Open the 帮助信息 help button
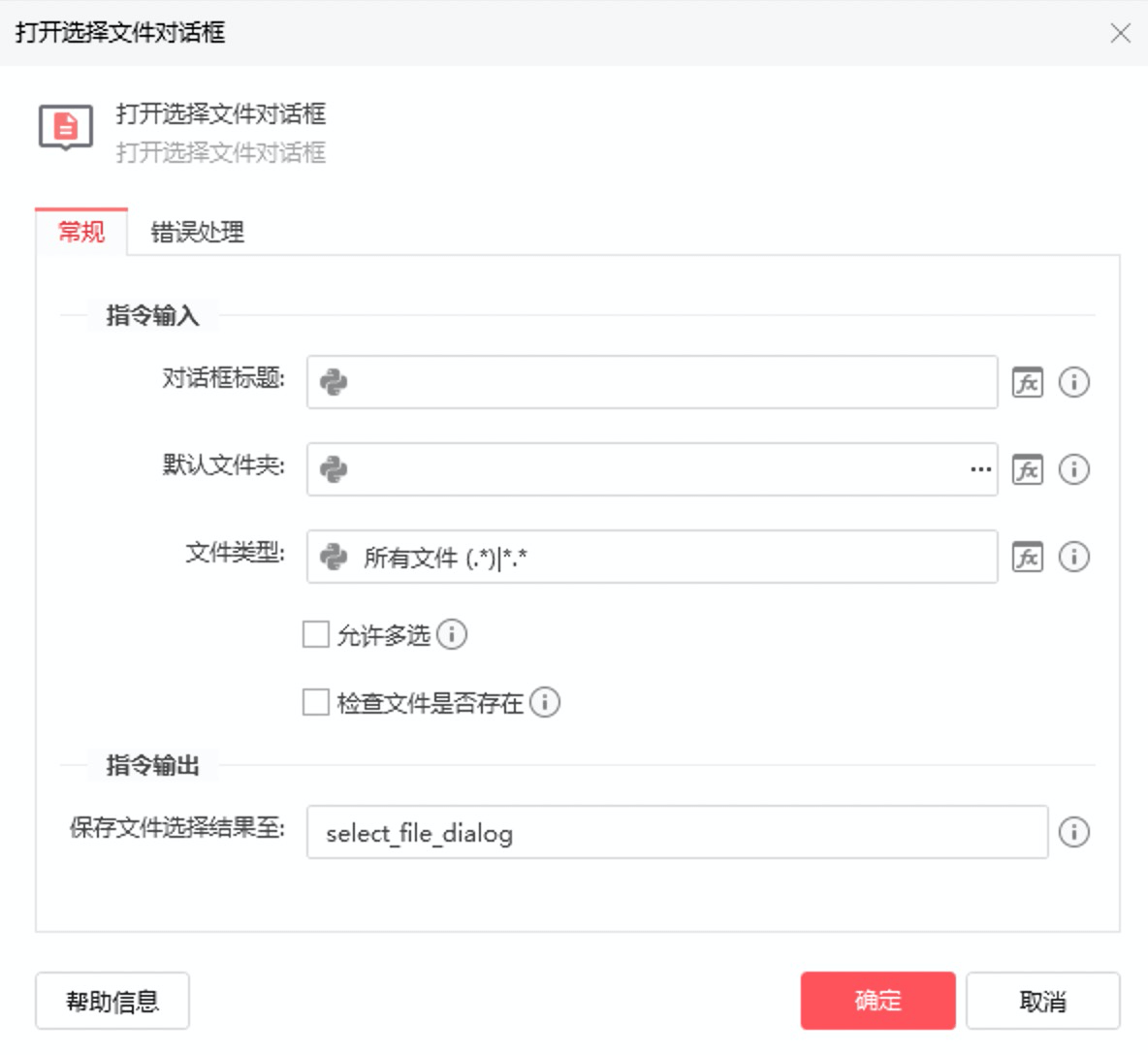Screen dimensions: 1148x1055 pyautogui.click(x=112, y=1000)
